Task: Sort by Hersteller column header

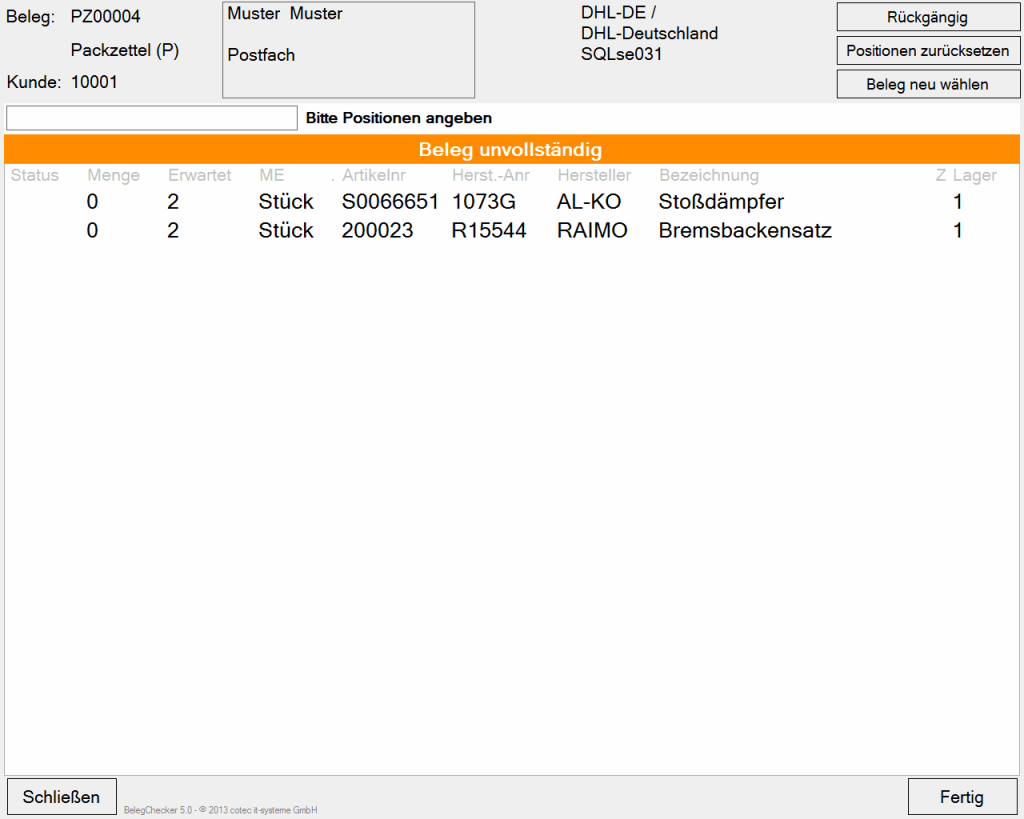Action: [594, 175]
